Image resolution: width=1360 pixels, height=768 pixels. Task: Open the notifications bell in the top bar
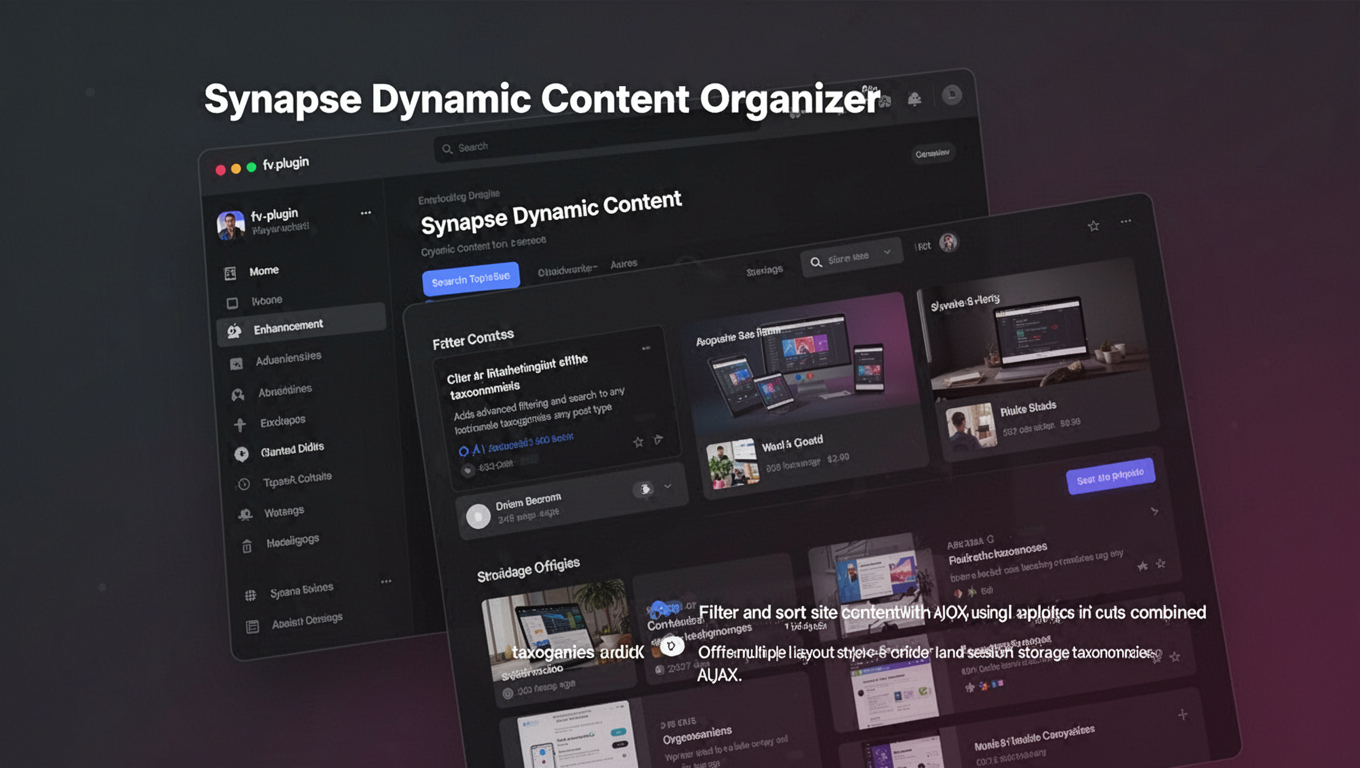[x=915, y=100]
